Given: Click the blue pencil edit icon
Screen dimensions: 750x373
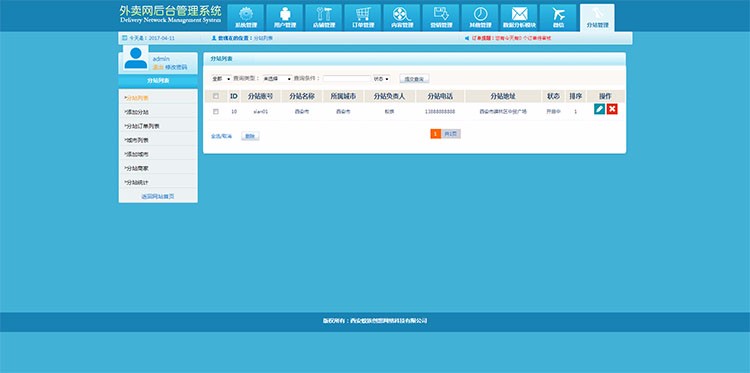Looking at the screenshot, I should [599, 109].
